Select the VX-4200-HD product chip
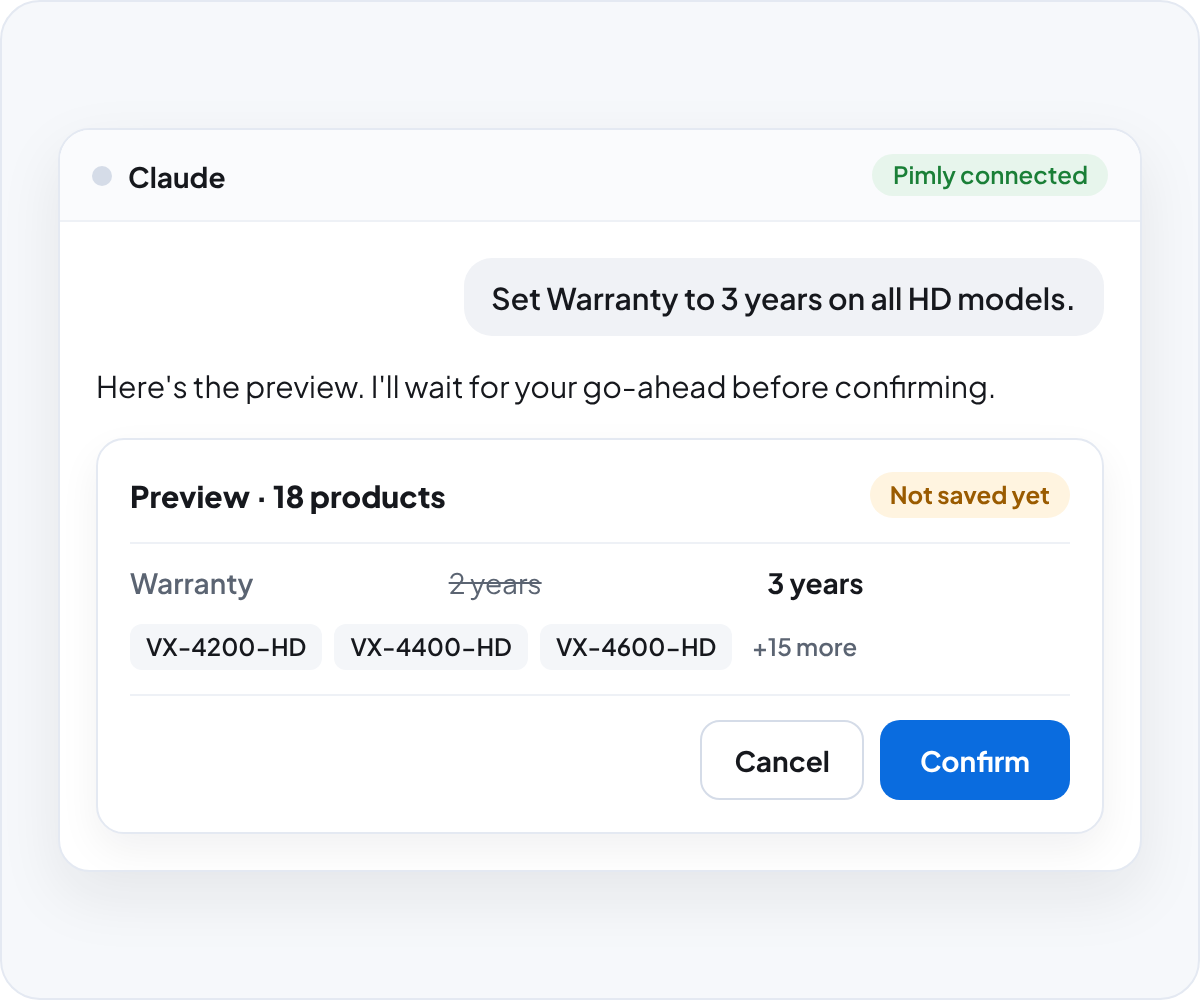This screenshot has width=1200, height=1000. (x=226, y=647)
